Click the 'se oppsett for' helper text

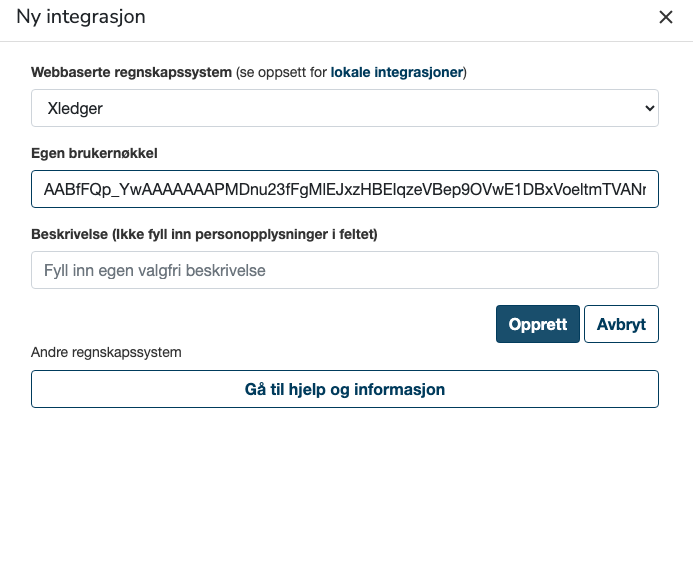(x=283, y=72)
